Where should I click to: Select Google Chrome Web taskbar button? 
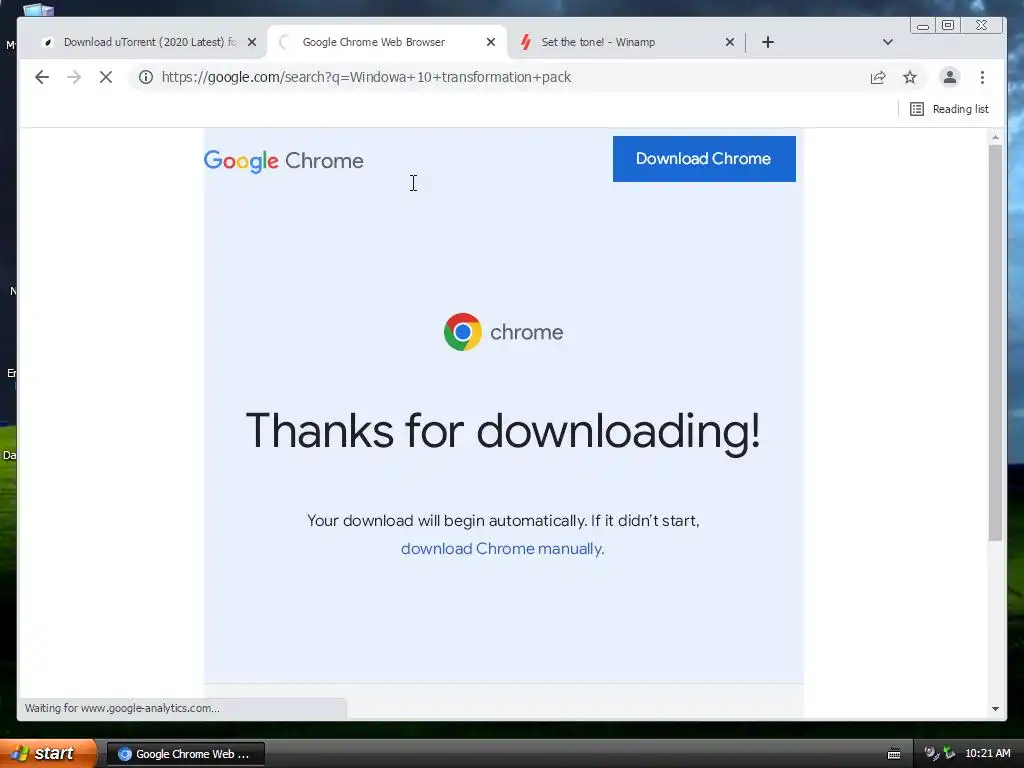(x=185, y=754)
